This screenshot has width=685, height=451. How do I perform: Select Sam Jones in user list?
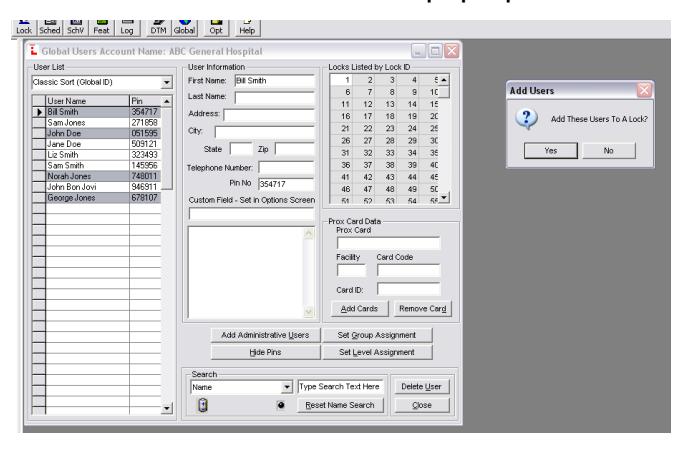pos(96,123)
